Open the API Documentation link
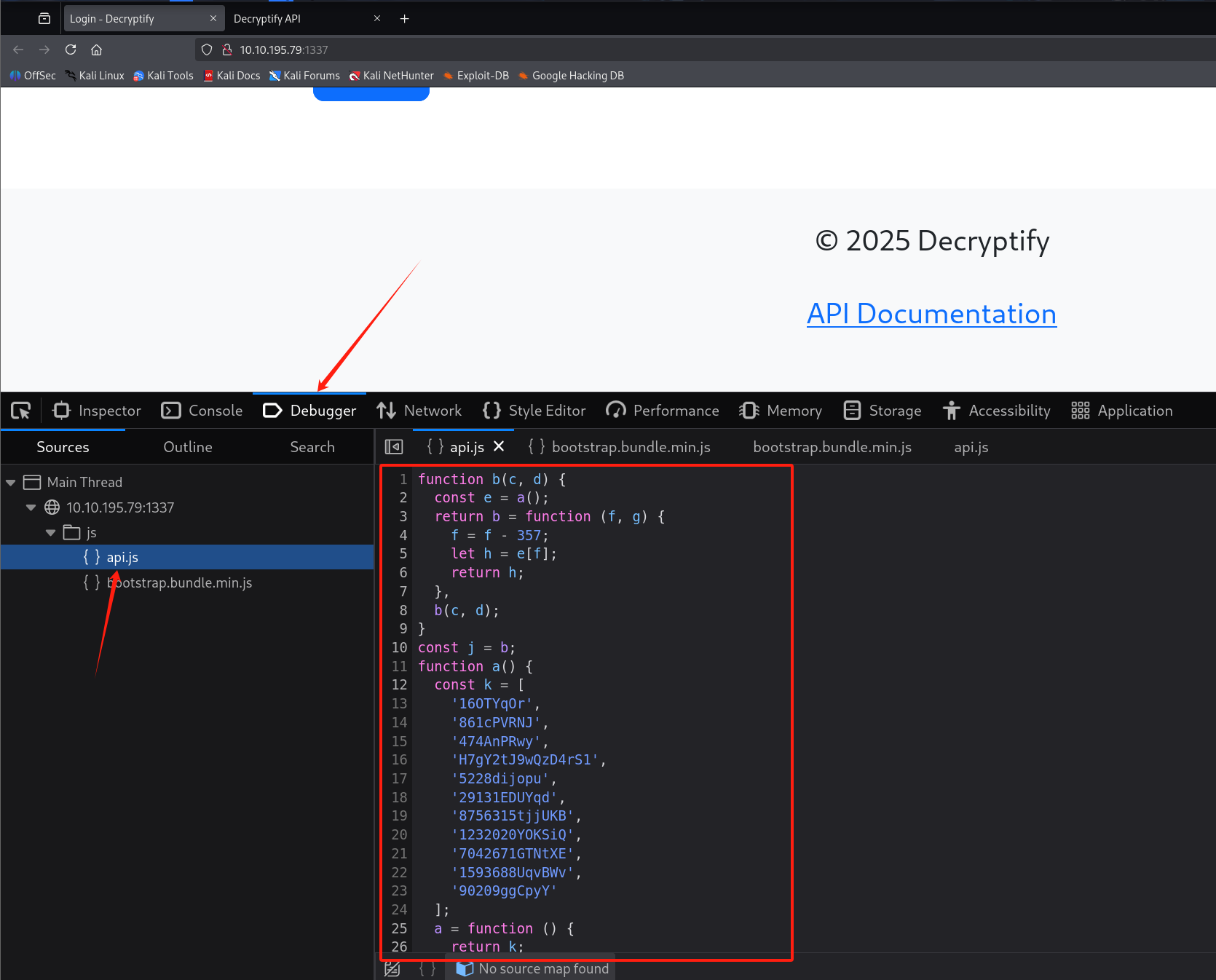Image resolution: width=1216 pixels, height=980 pixels. (x=931, y=314)
